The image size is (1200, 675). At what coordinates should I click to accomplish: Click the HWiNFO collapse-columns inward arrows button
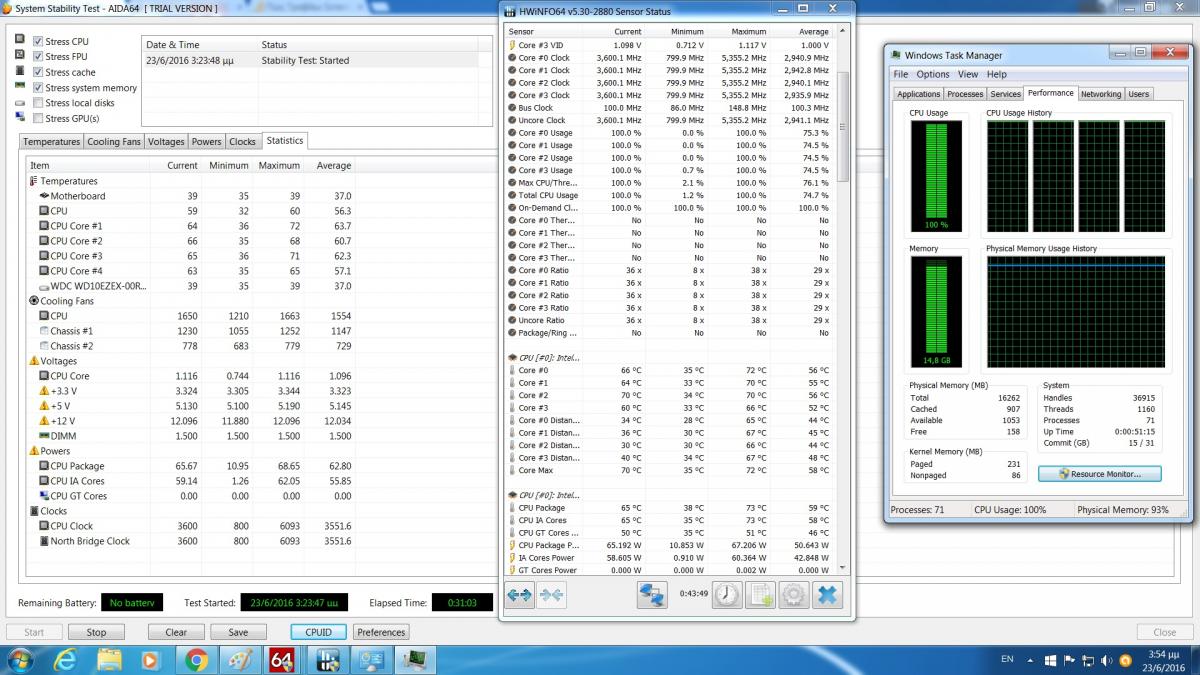551,594
